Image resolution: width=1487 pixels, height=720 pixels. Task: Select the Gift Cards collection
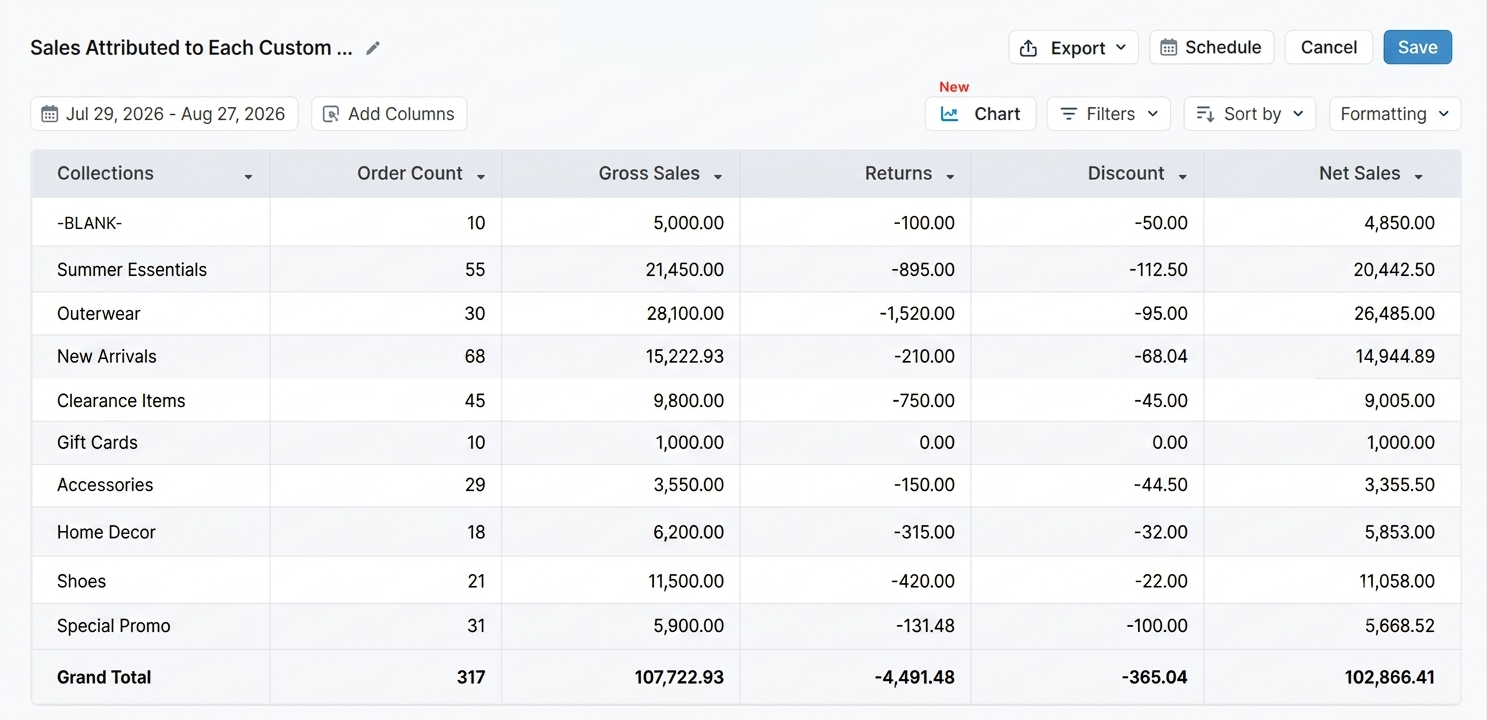coord(97,443)
